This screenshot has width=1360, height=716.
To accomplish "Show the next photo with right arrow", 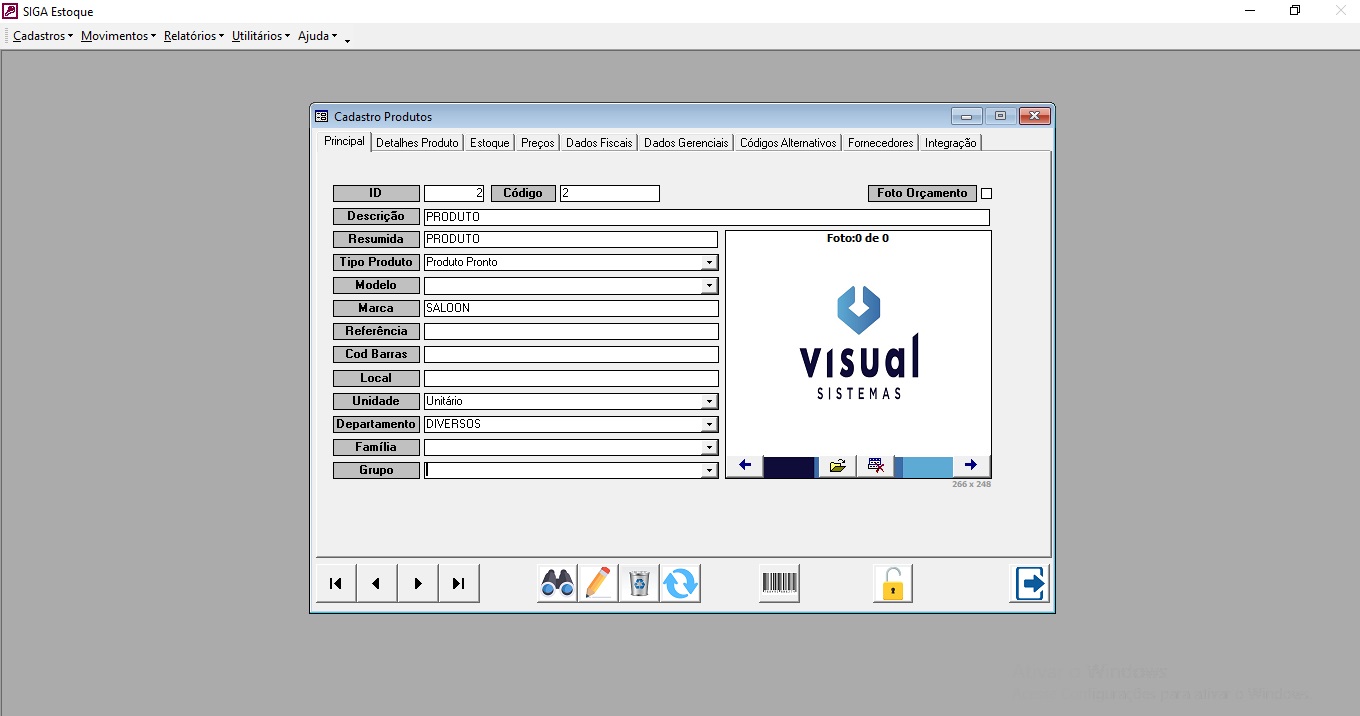I will [x=971, y=466].
